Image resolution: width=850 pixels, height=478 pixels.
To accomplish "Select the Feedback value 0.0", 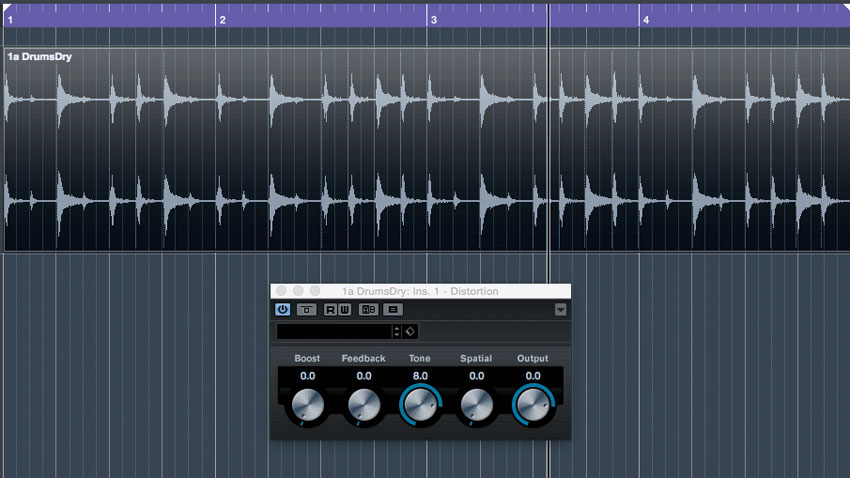I will [x=364, y=376].
